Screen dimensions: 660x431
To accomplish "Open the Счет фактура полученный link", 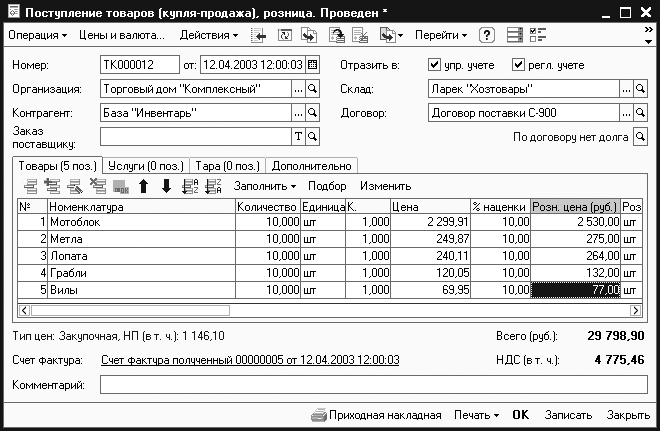I will (250, 360).
